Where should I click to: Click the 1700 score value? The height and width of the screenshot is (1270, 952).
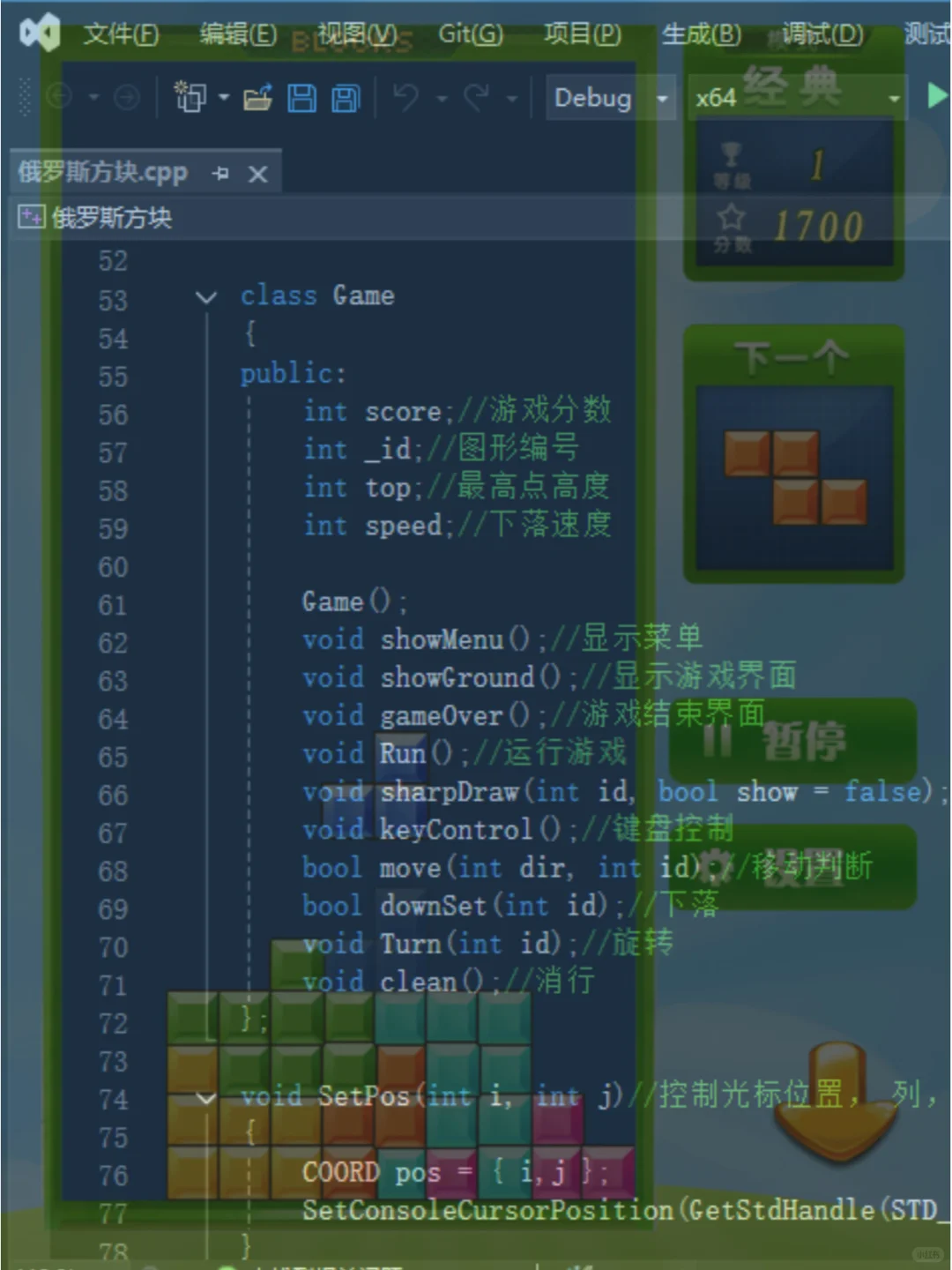(x=819, y=228)
